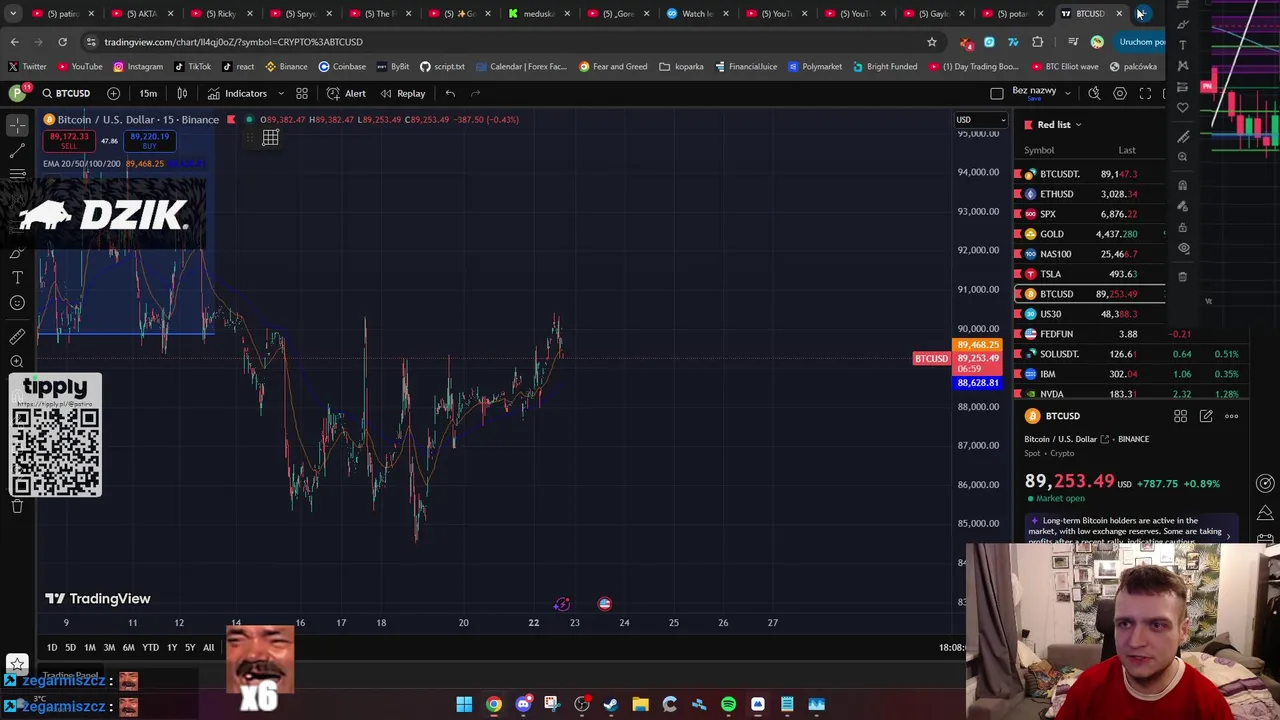1280x720 pixels.
Task: Select the 5Y date range
Action: pyautogui.click(x=190, y=648)
